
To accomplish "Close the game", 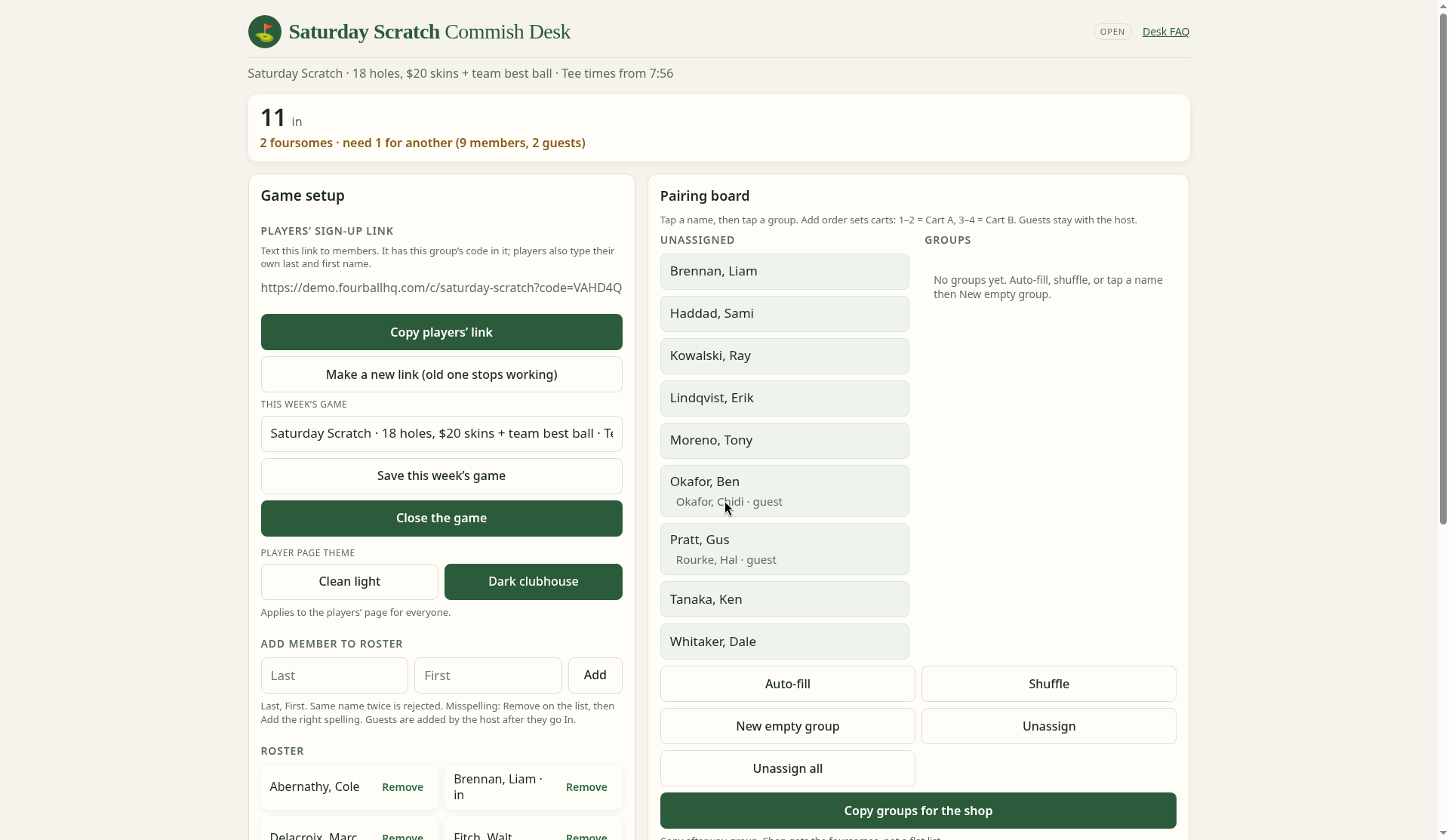I will (x=441, y=518).
